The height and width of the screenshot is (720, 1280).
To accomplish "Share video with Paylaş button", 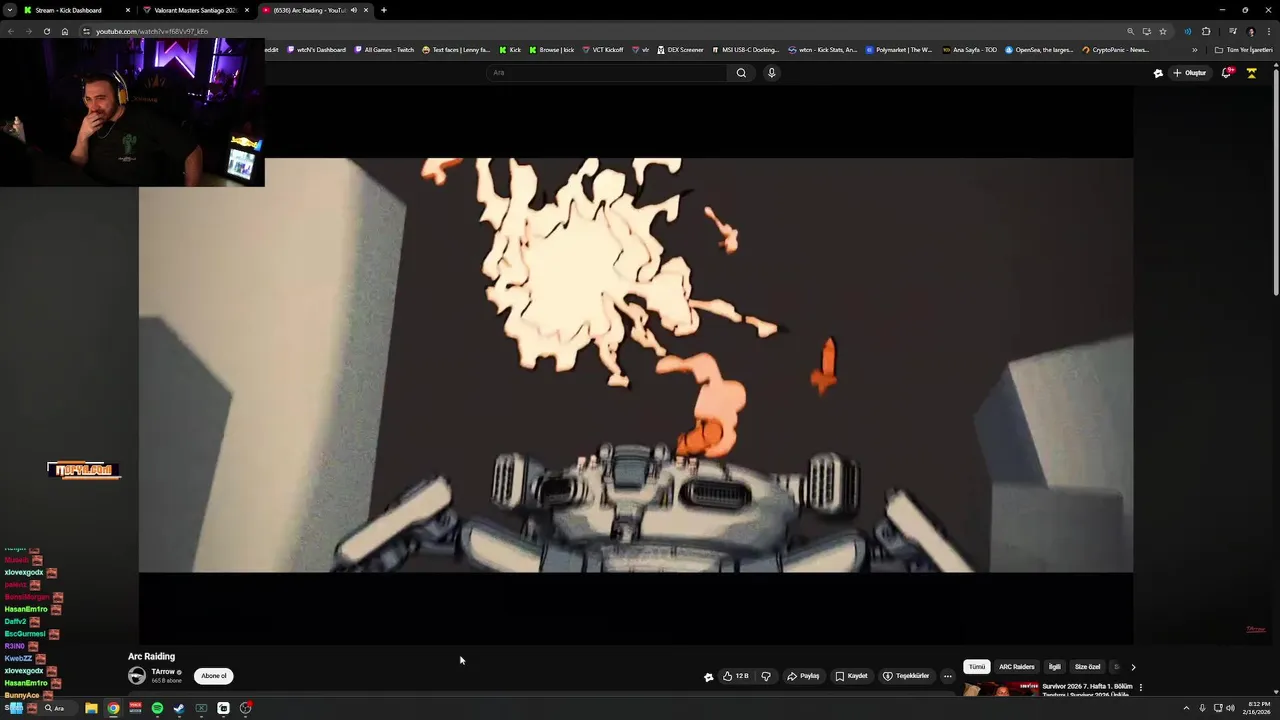I will click(803, 676).
